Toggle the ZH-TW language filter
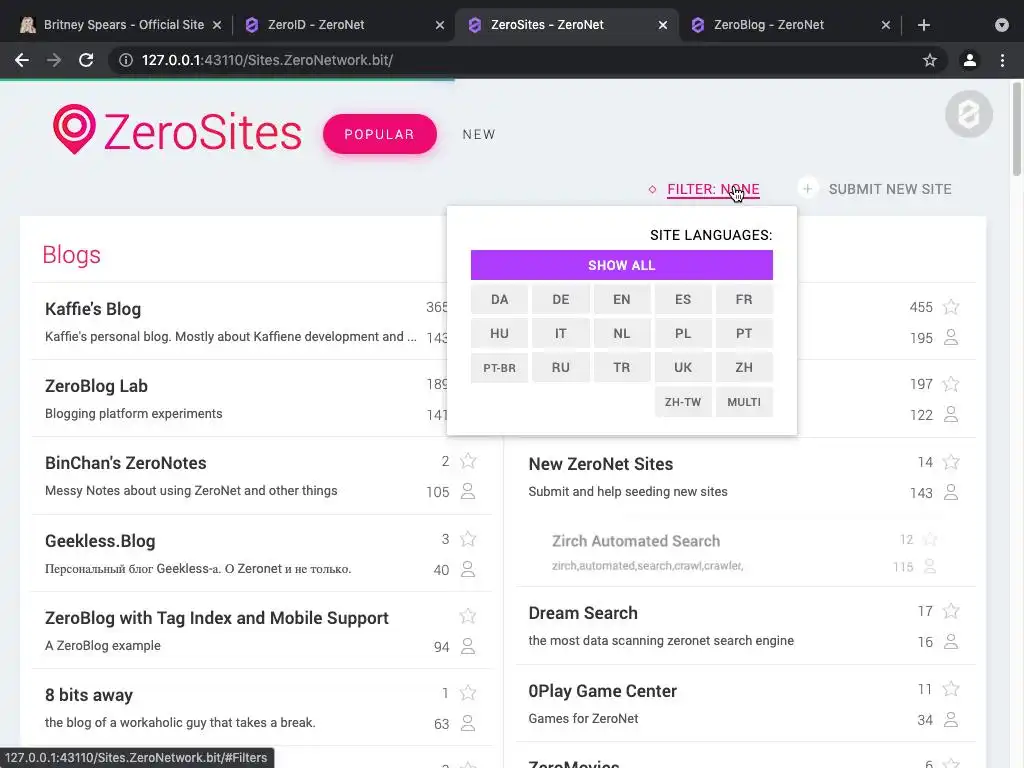Screen dimensions: 1024x768 pos(682,402)
